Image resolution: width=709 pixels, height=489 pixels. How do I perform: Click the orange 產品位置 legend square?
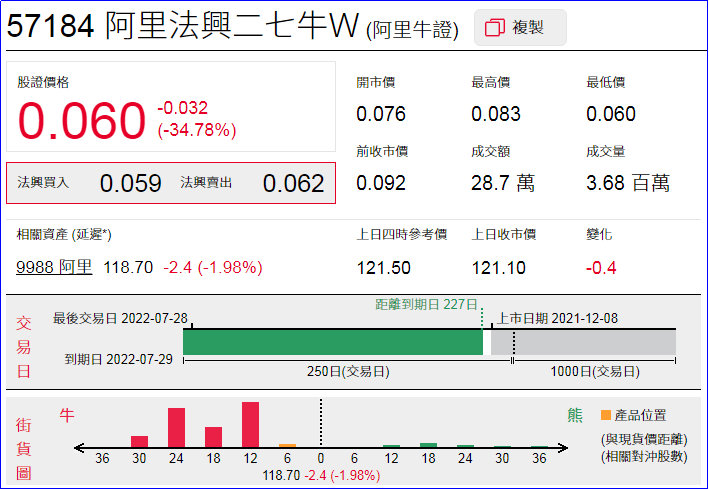[606, 415]
